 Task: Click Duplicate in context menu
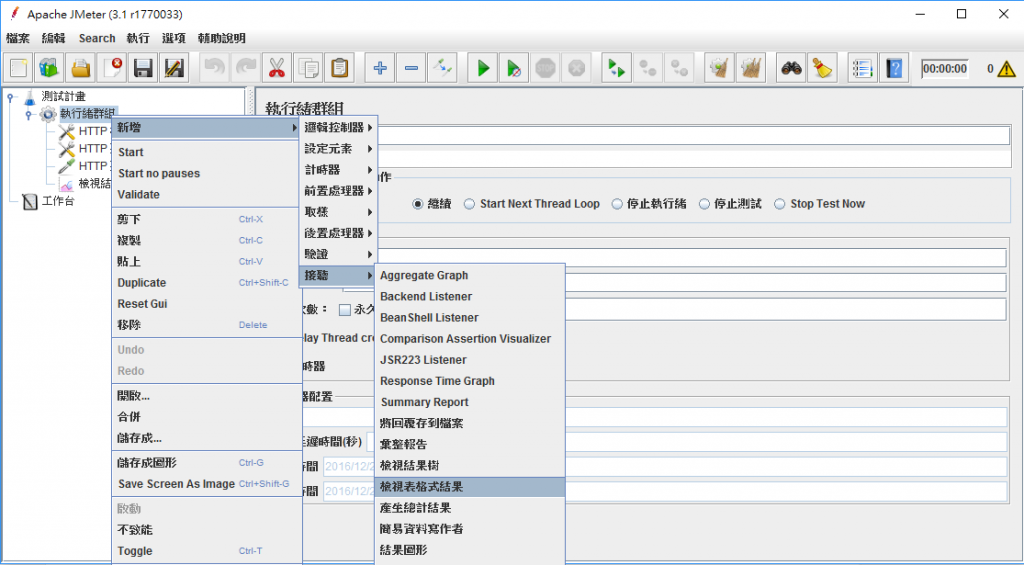click(206, 283)
